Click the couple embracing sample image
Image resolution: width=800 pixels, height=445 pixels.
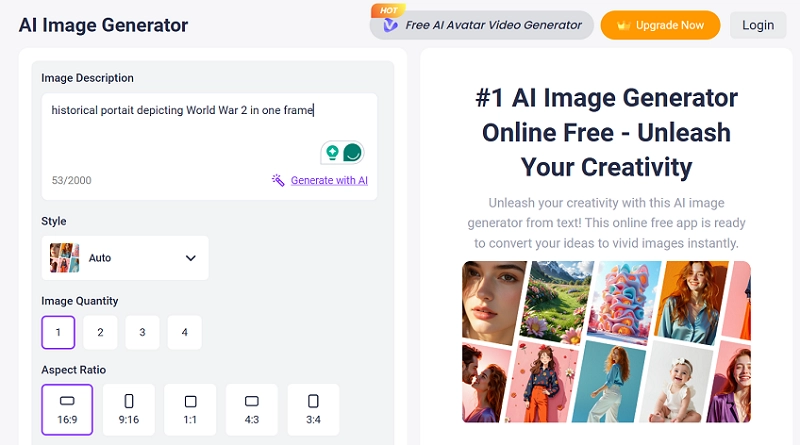click(484, 383)
